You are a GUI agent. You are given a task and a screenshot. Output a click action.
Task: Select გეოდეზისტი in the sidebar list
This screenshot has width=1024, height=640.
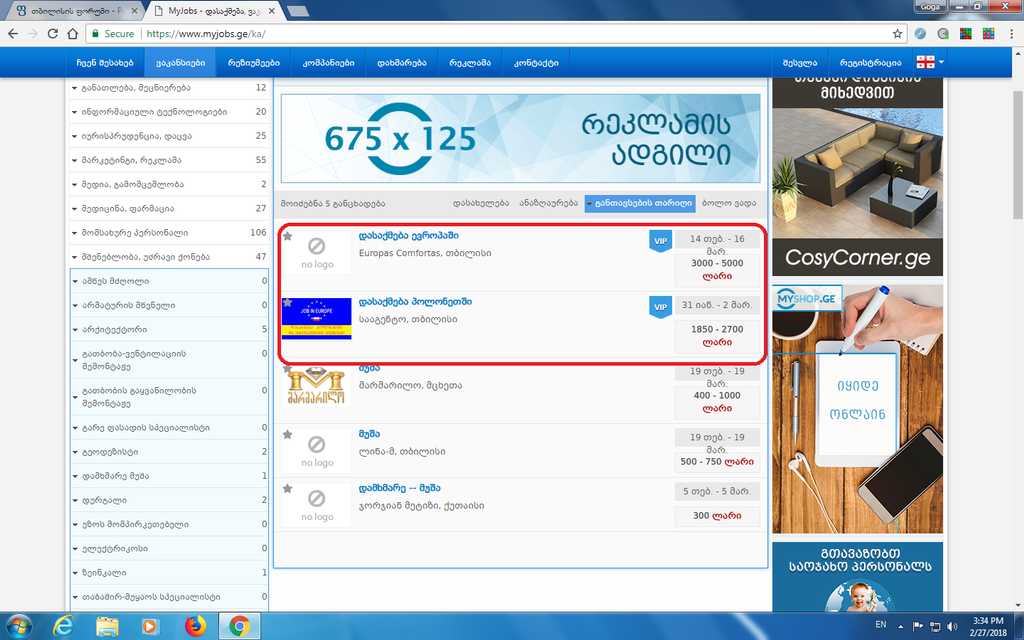(x=110, y=452)
